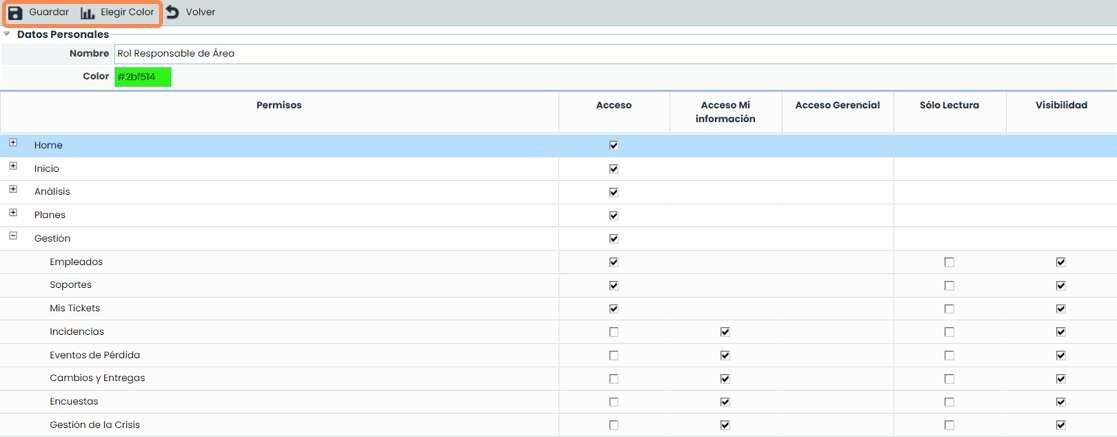Click the green #2bf514 color swatch

142,77
